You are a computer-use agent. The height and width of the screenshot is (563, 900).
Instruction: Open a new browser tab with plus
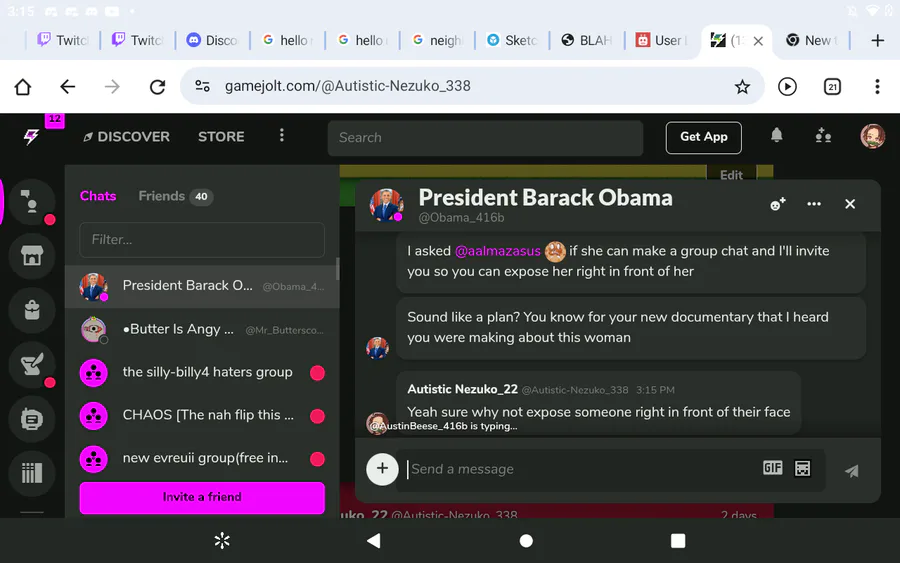click(877, 40)
